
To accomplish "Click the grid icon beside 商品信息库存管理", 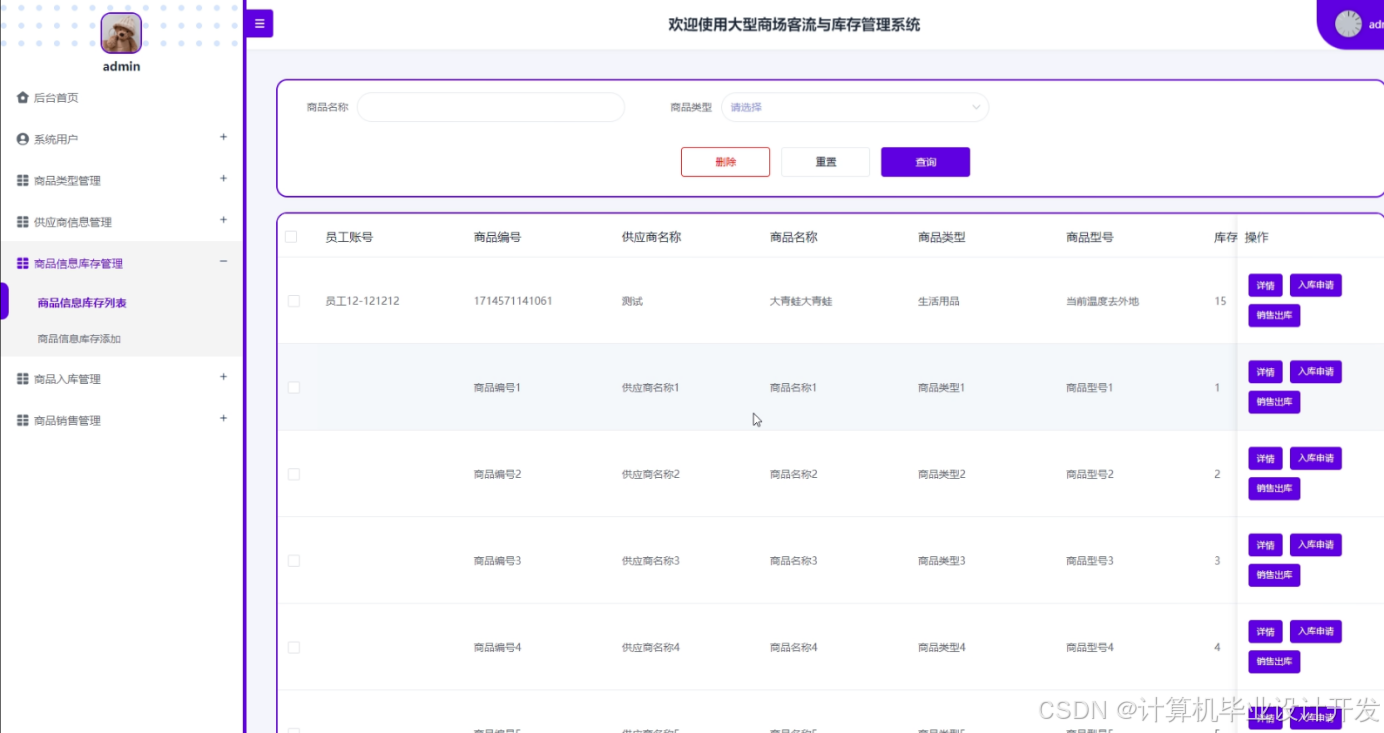I will pos(23,264).
